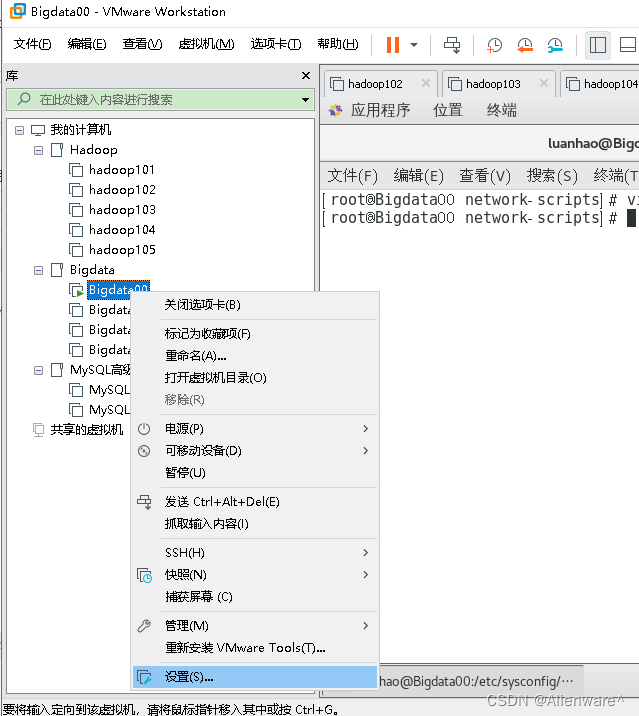Choose 抓取输入内容(I) in context menu

click(x=255, y=524)
